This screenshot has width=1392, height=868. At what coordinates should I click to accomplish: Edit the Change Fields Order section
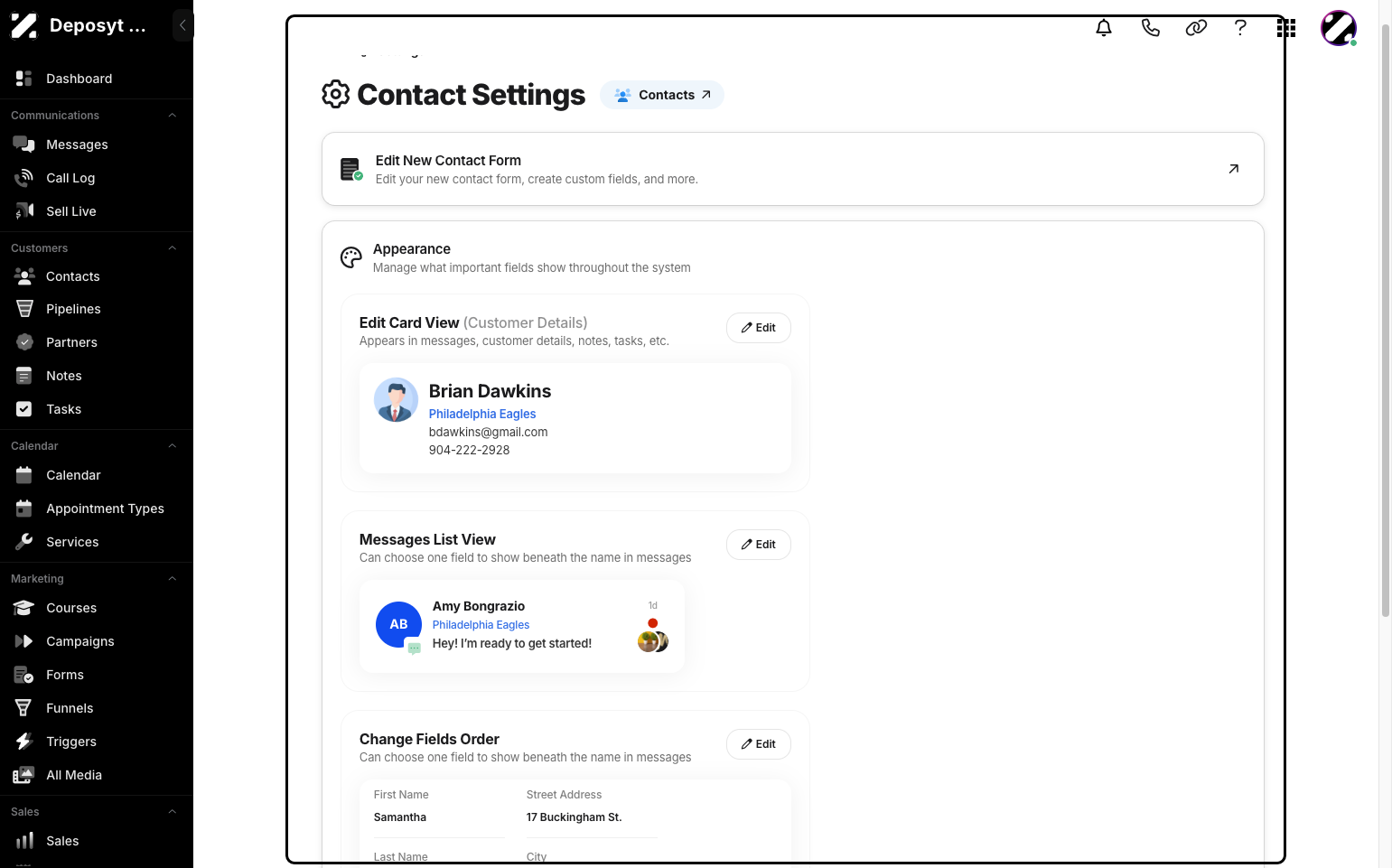pos(759,744)
